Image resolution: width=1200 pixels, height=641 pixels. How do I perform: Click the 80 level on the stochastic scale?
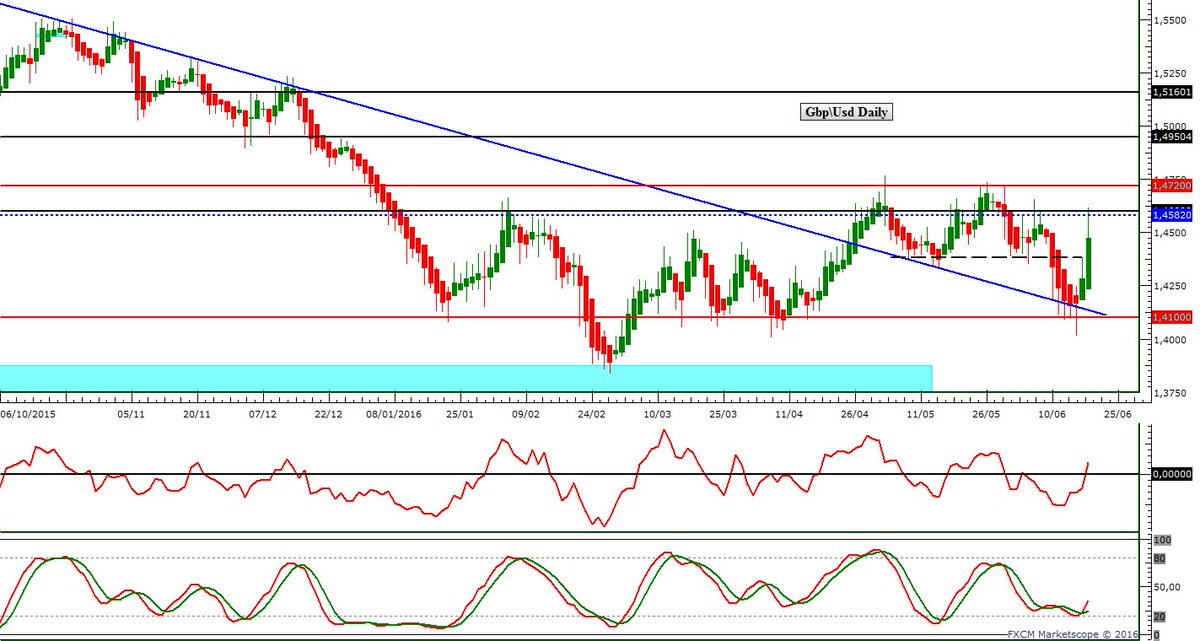coord(1159,558)
